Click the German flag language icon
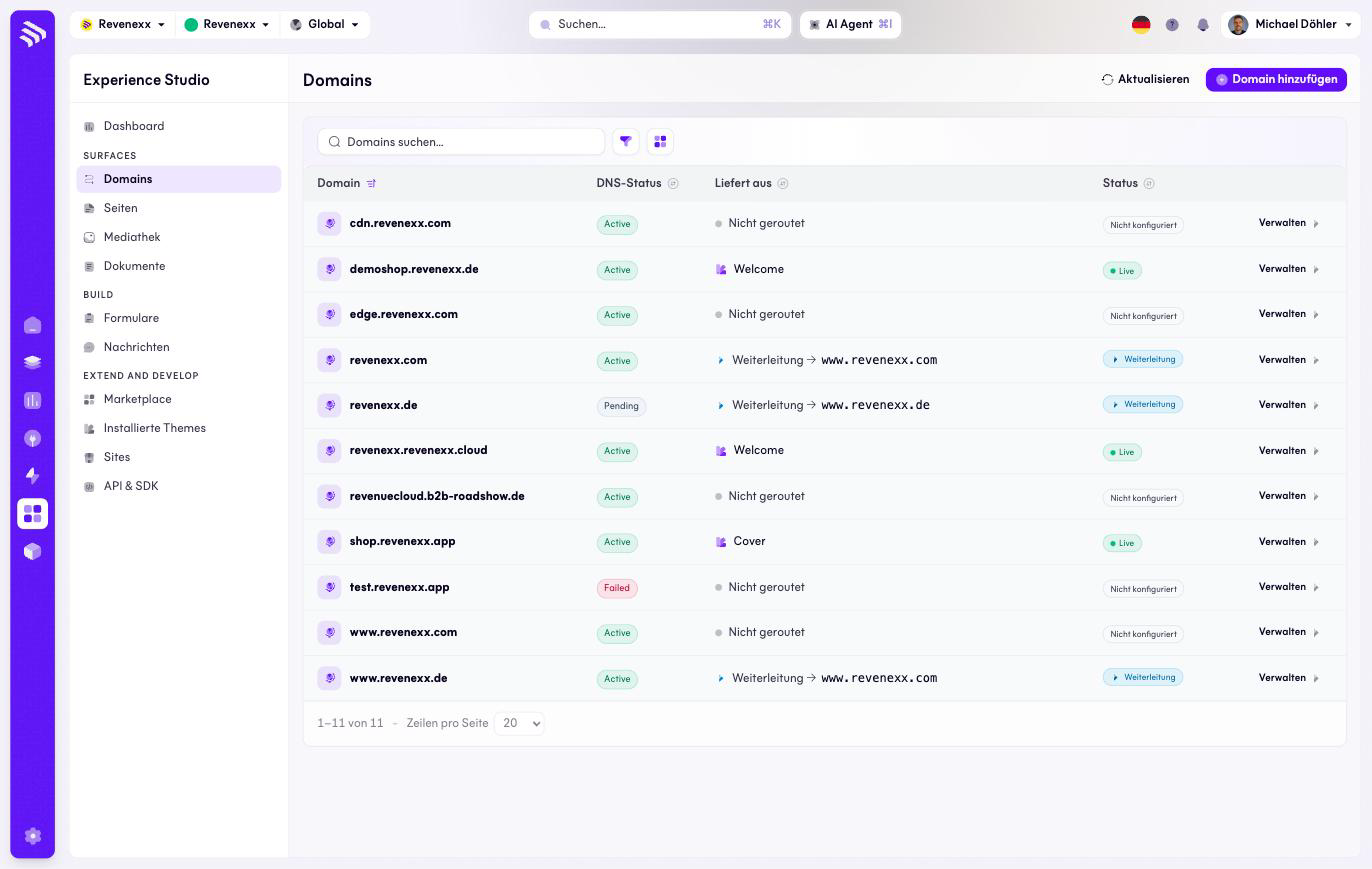 (1141, 25)
